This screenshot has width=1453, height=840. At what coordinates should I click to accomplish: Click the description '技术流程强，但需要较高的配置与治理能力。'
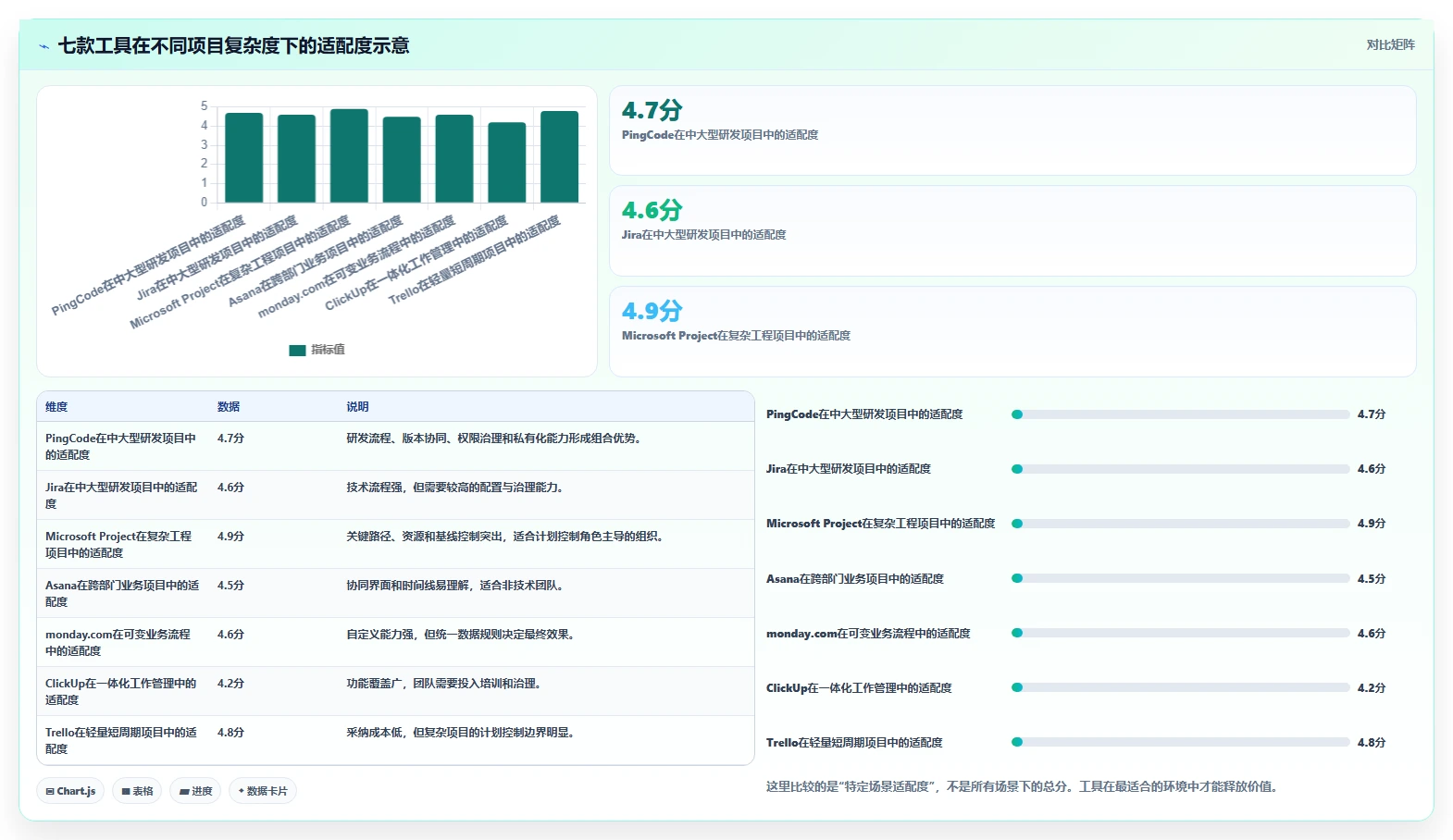pyautogui.click(x=457, y=488)
